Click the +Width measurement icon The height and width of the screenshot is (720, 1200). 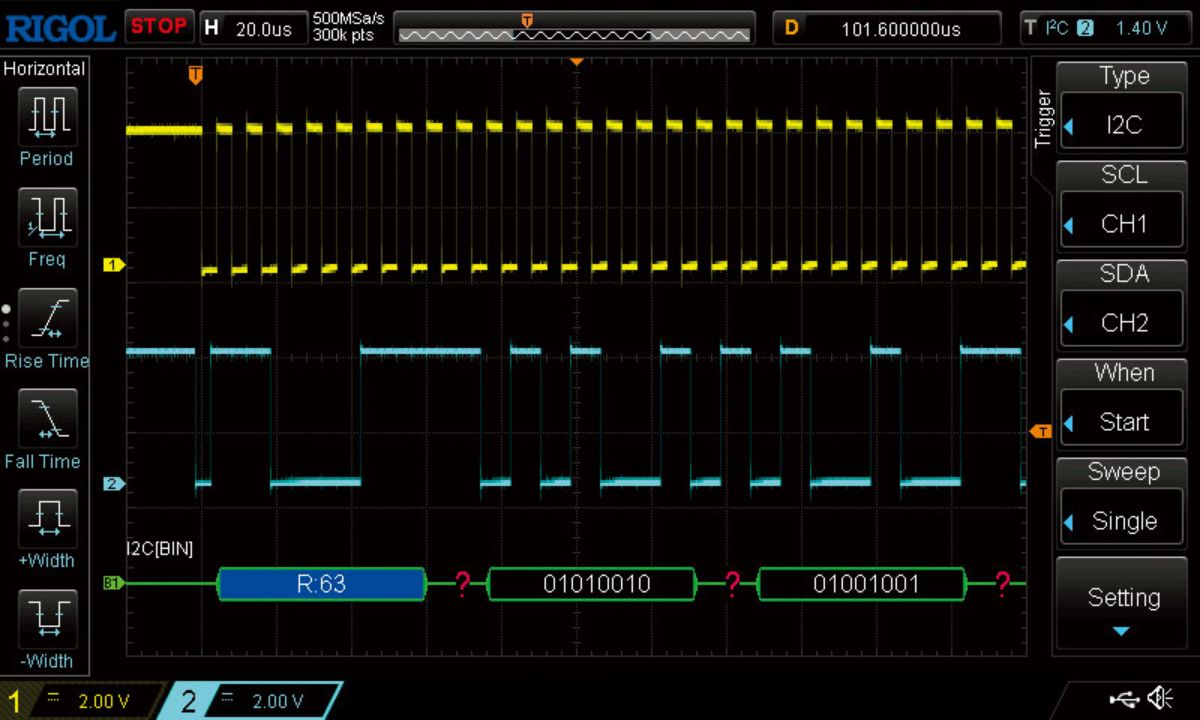pos(47,519)
